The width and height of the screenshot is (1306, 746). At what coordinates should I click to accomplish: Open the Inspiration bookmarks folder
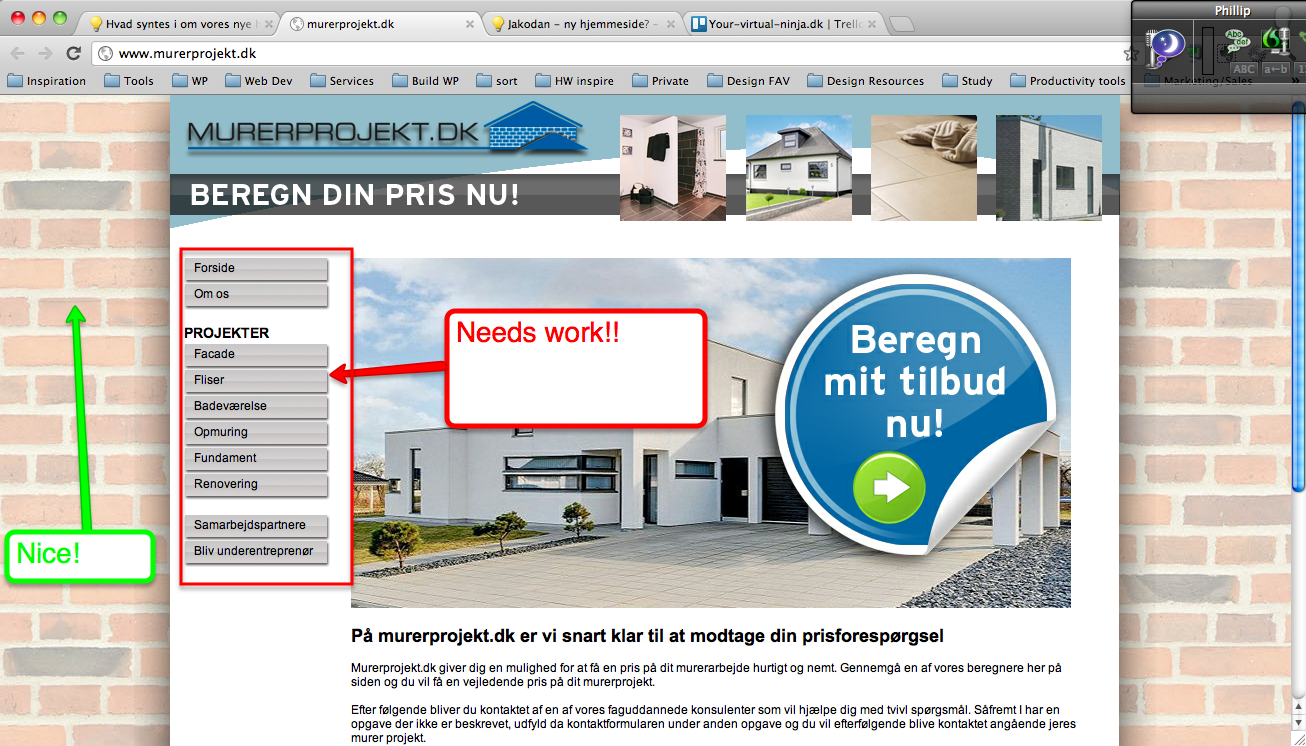pos(46,81)
